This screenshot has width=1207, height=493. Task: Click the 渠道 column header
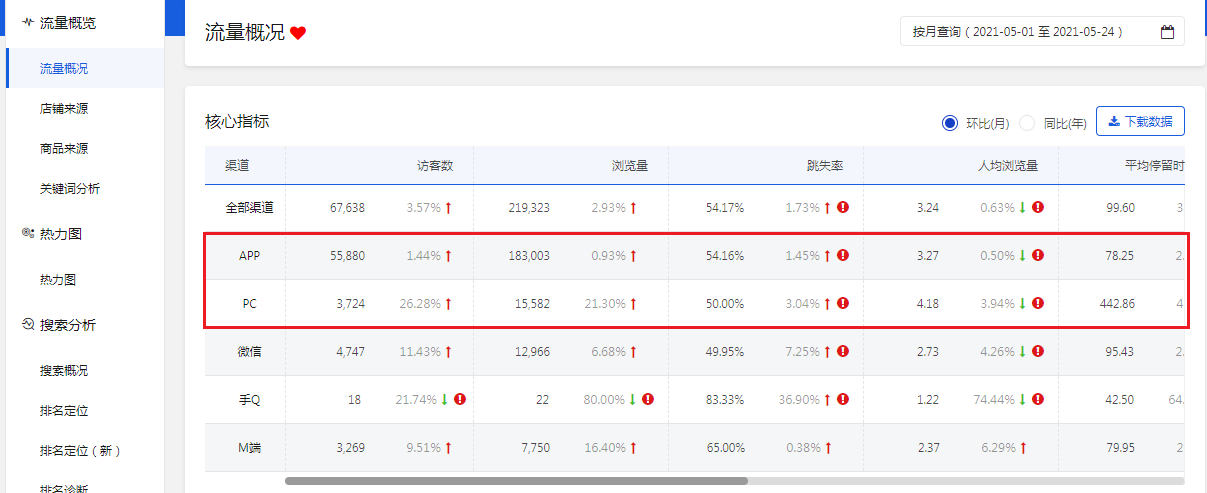point(237,166)
